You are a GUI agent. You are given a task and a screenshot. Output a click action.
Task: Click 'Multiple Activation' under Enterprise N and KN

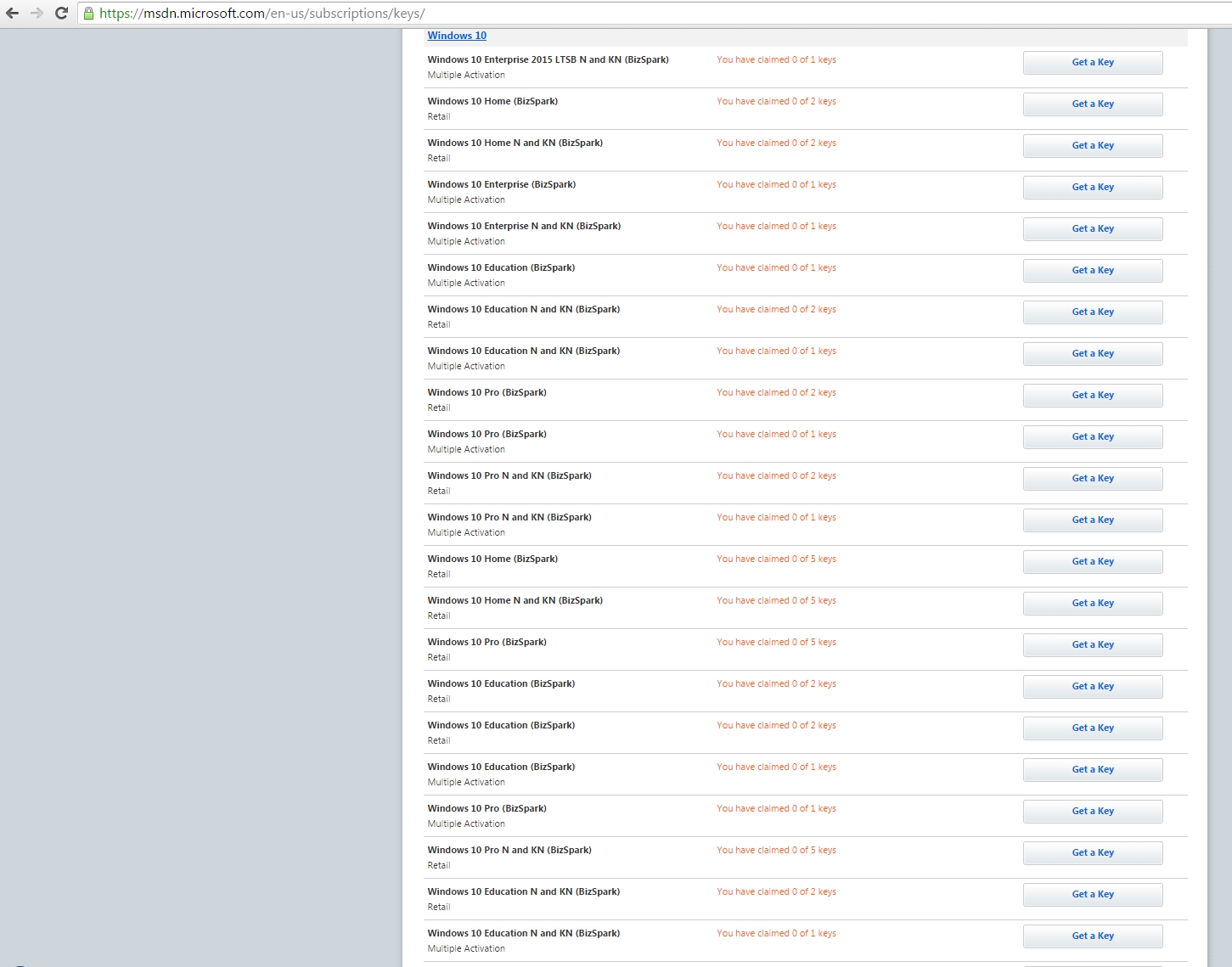pyautogui.click(x=466, y=241)
